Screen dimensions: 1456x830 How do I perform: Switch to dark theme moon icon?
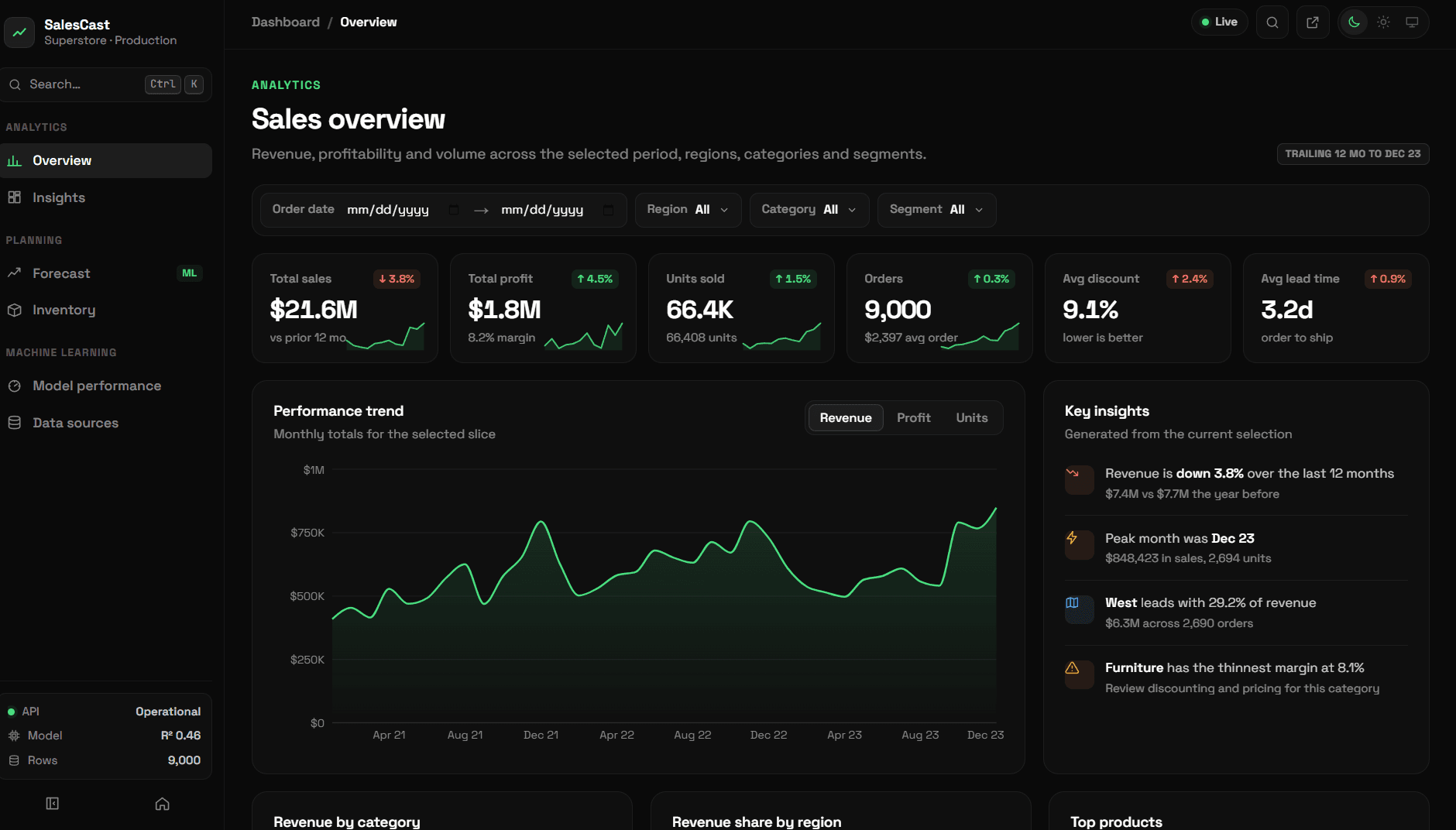(x=1354, y=22)
